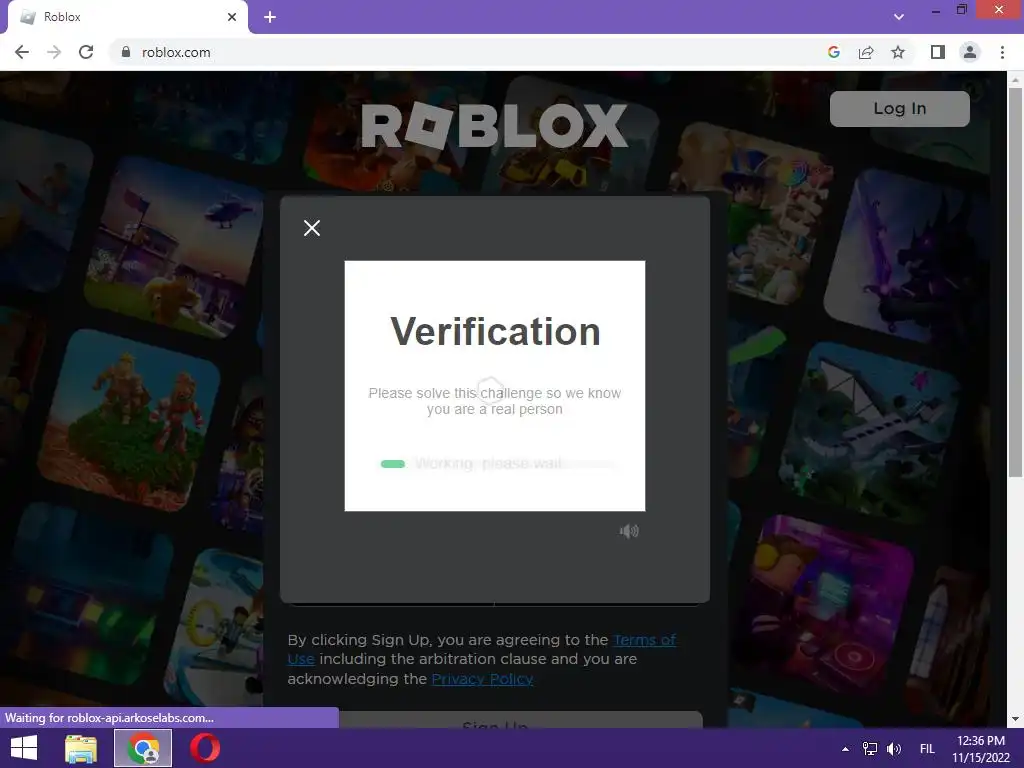Close the Roblox tab
1024x768 pixels.
point(232,17)
